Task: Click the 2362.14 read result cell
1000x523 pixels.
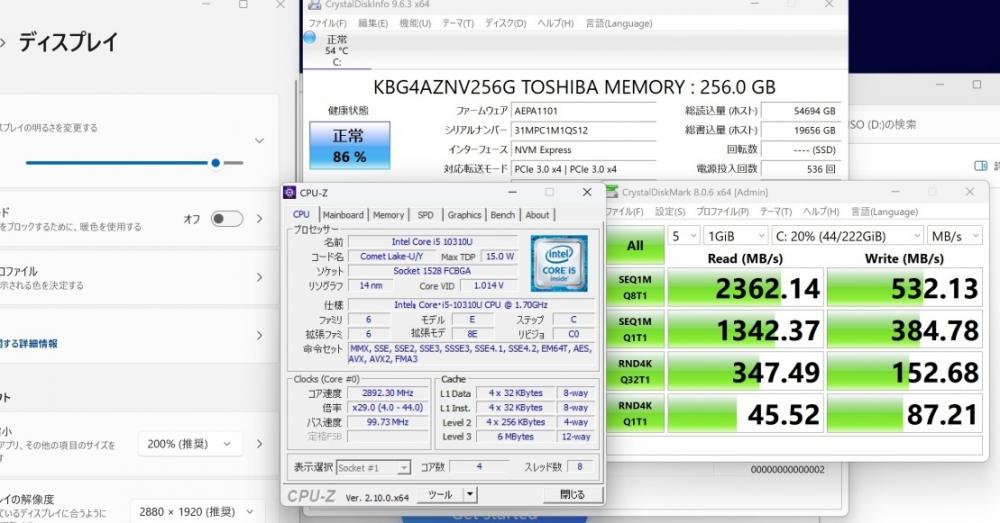Action: click(x=745, y=288)
